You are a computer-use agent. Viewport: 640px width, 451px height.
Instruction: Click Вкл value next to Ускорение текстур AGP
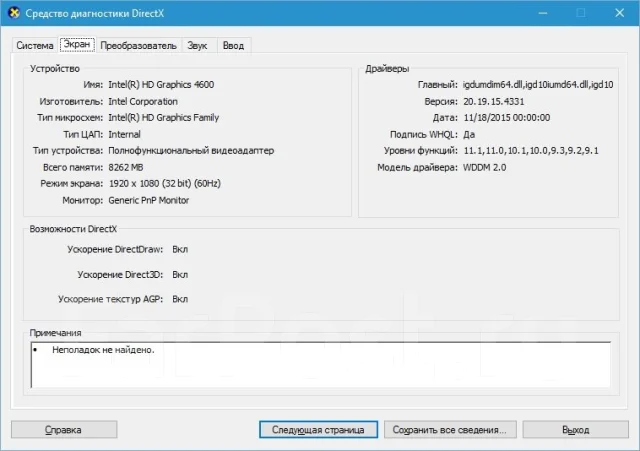point(180,299)
